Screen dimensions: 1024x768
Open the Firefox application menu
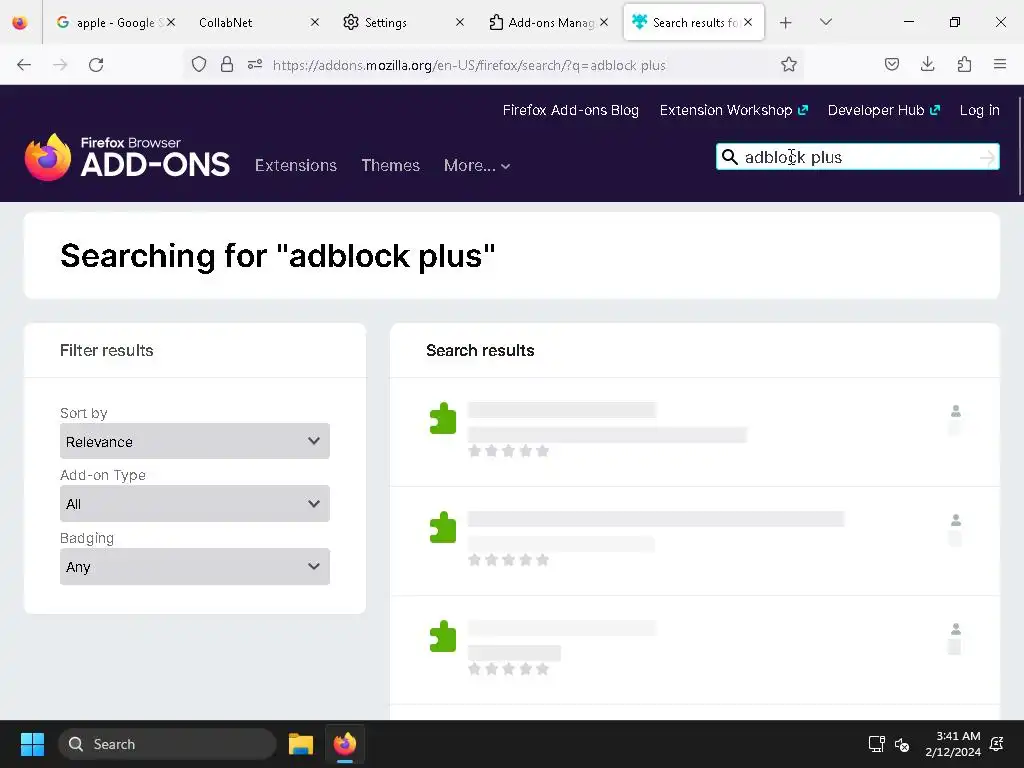(x=1000, y=64)
